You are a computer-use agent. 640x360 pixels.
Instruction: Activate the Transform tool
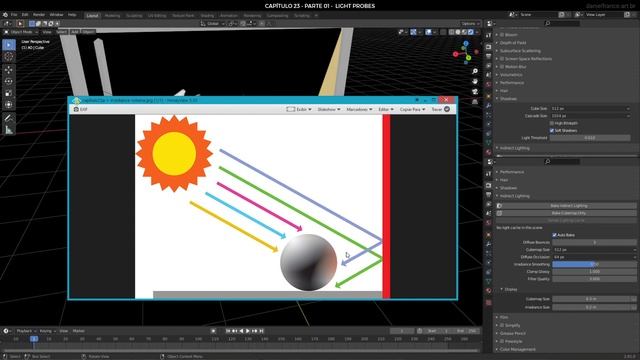click(x=9, y=105)
